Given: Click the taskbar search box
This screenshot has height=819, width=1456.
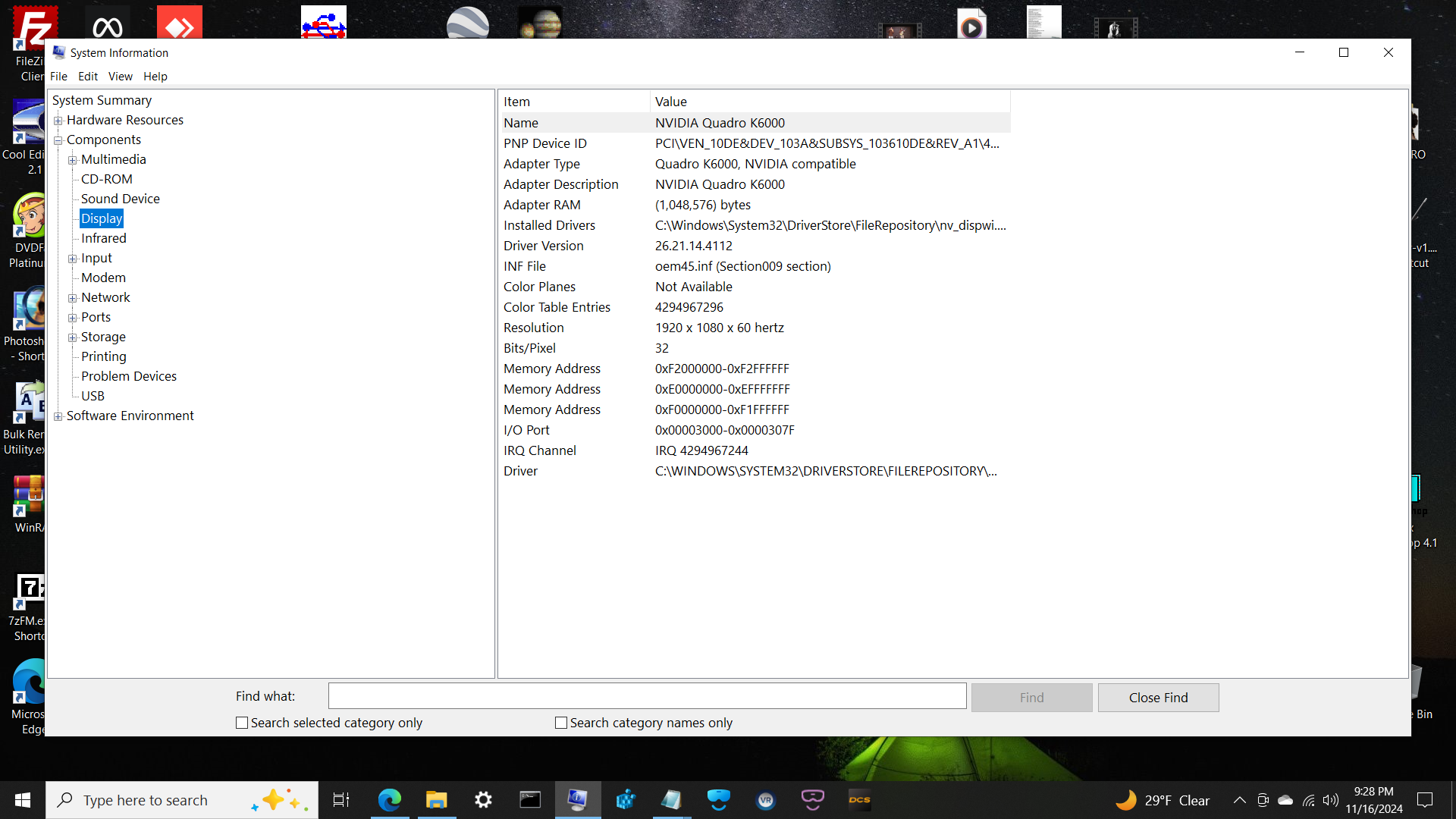Looking at the screenshot, I should click(x=182, y=800).
